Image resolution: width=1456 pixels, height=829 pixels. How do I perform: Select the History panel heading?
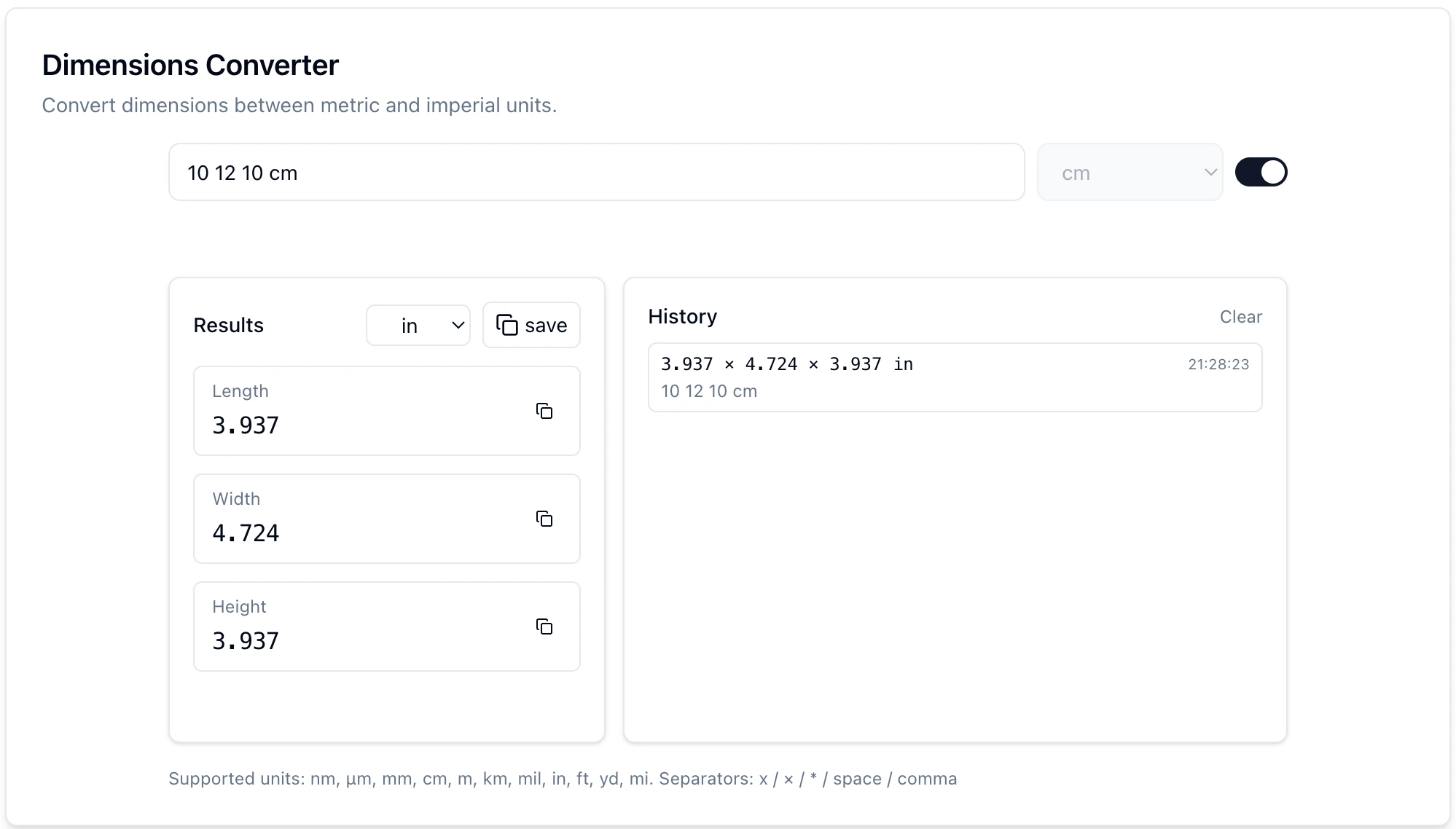click(682, 316)
